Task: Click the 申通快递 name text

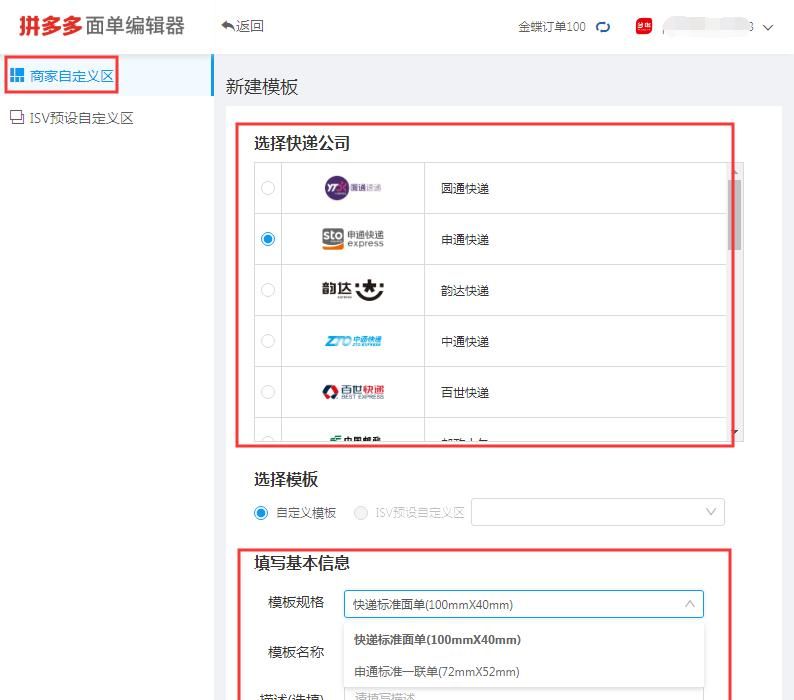Action: pyautogui.click(x=465, y=240)
